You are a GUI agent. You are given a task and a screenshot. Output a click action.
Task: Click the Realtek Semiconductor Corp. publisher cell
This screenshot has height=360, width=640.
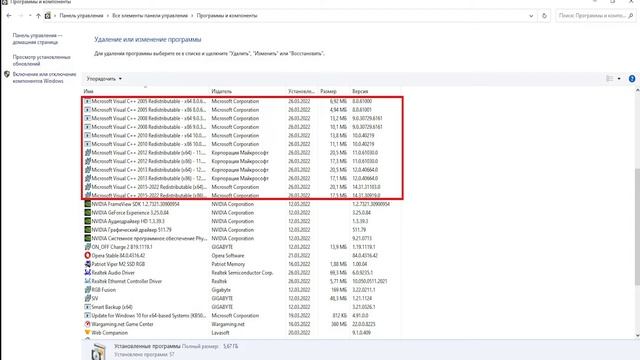tap(242, 273)
